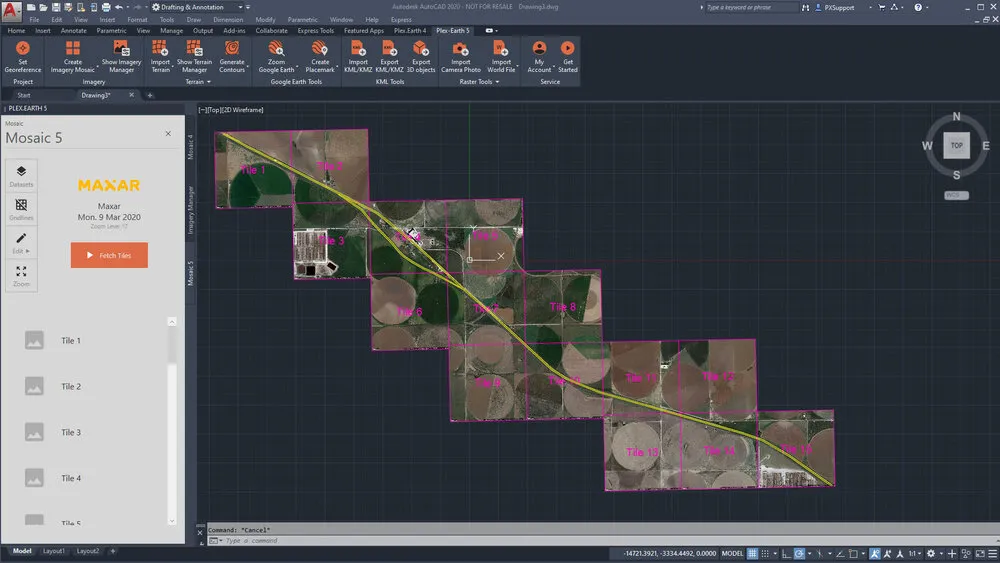The height and width of the screenshot is (563, 1000).
Task: Close the Drawing3 document tab
Action: (x=131, y=95)
